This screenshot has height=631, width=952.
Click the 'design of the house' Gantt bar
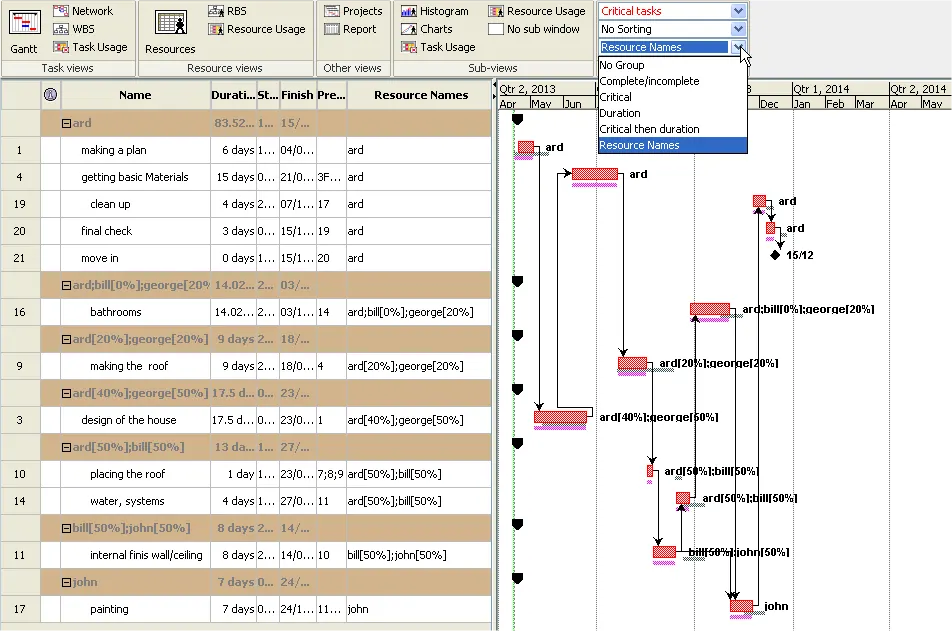[560, 417]
